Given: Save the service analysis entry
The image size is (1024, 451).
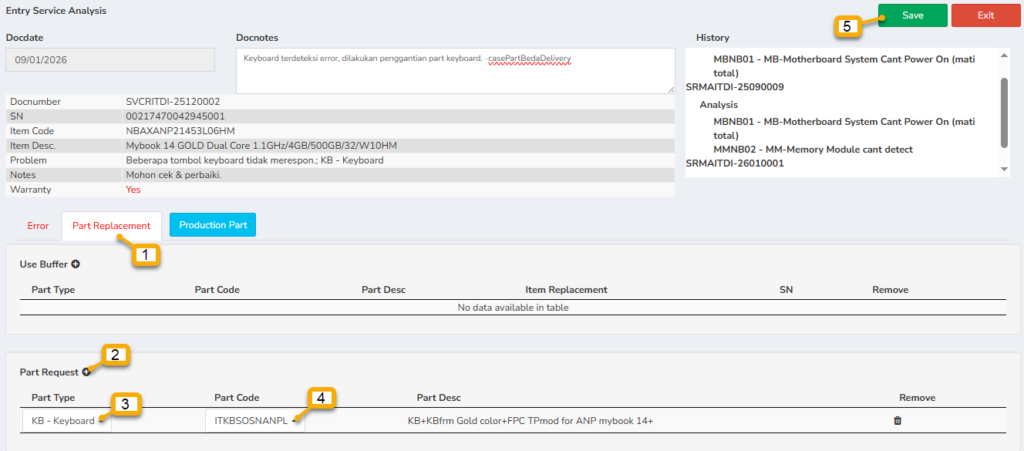Looking at the screenshot, I should (912, 15).
